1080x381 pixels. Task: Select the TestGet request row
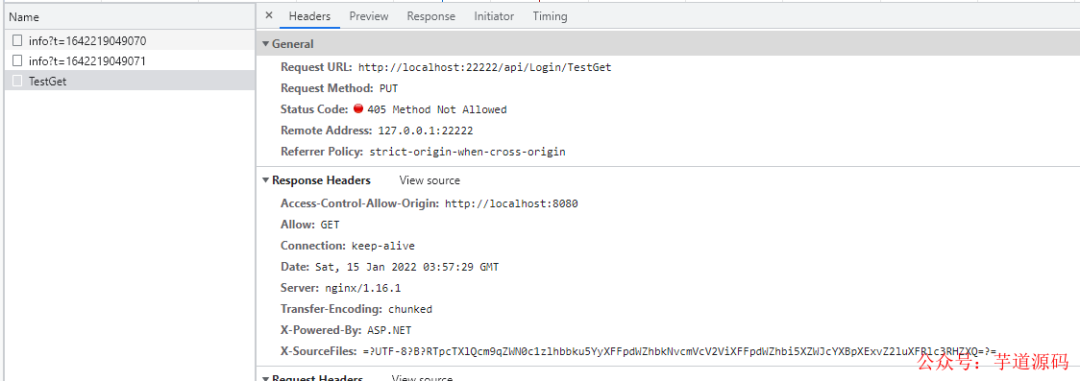(x=129, y=81)
